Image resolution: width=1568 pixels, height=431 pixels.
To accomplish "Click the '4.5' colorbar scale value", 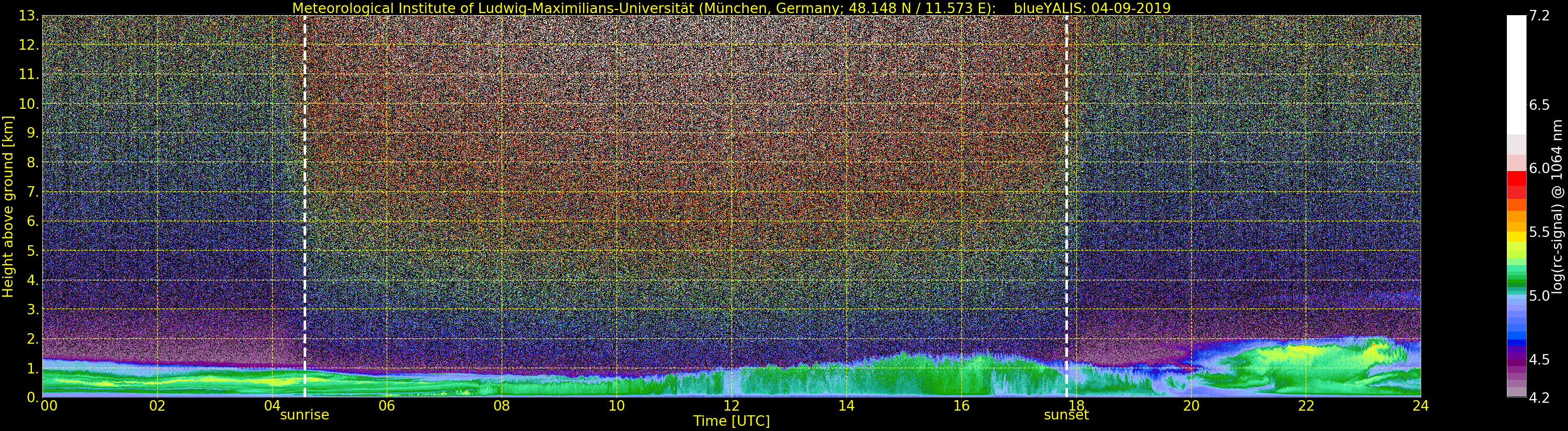I will 1539,360.
